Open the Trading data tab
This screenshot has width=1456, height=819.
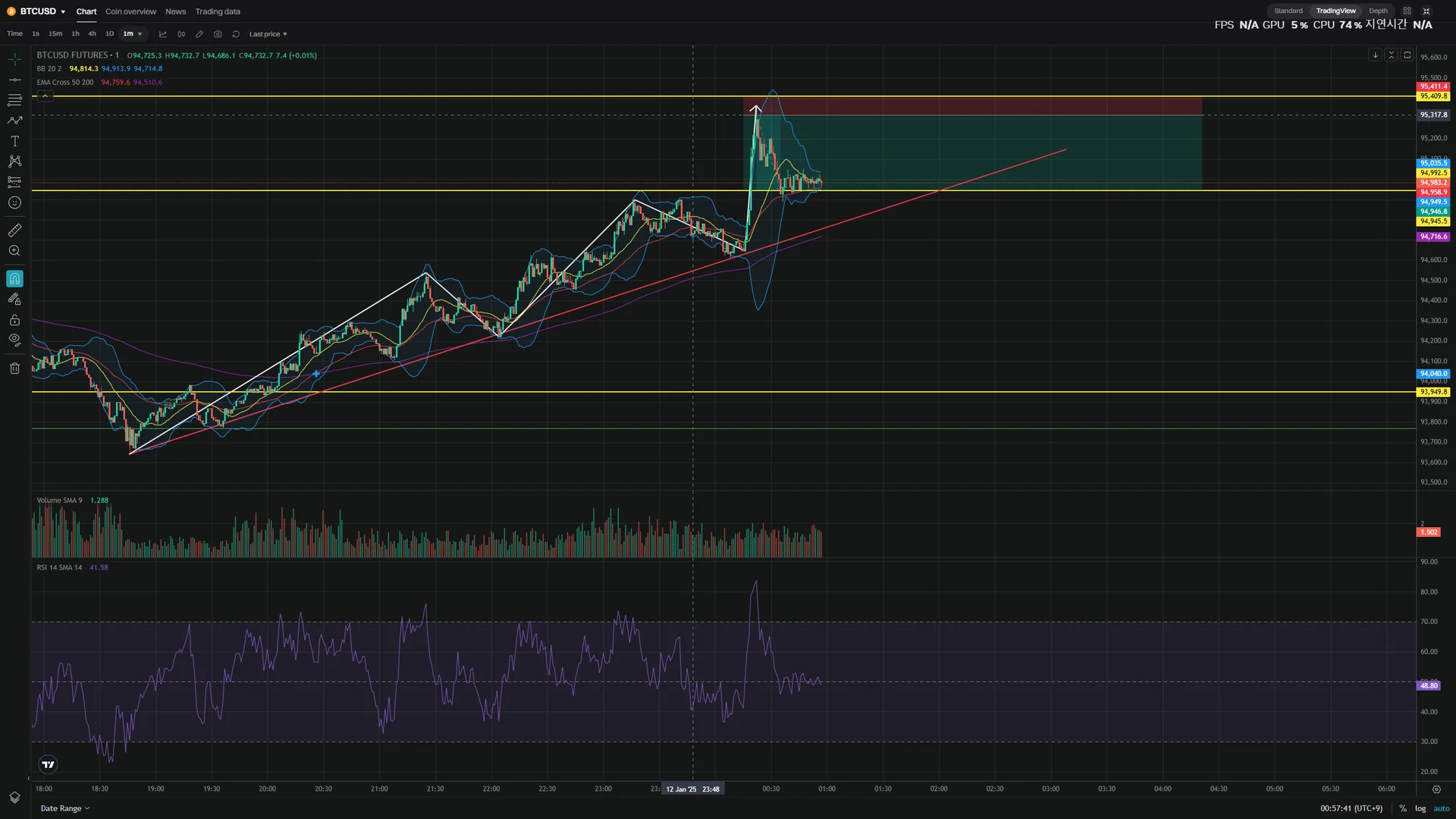[218, 11]
